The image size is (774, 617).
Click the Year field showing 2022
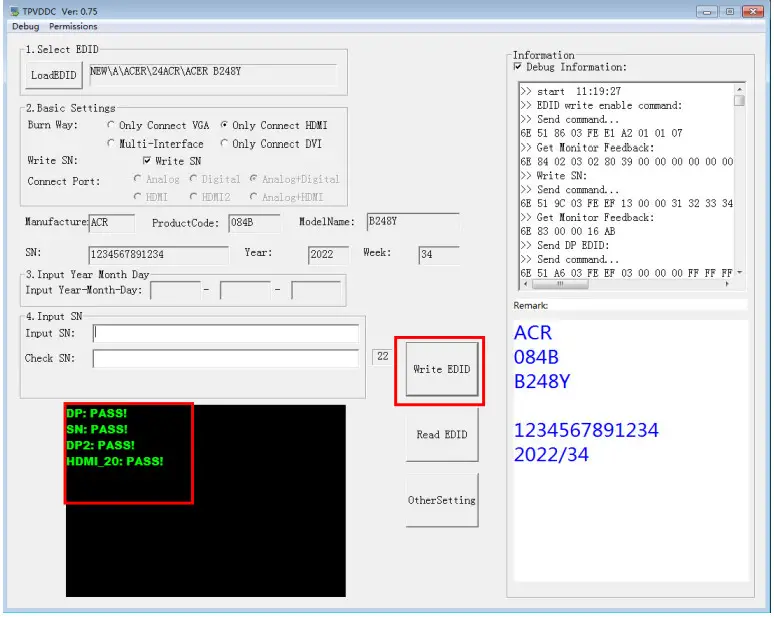click(x=328, y=255)
